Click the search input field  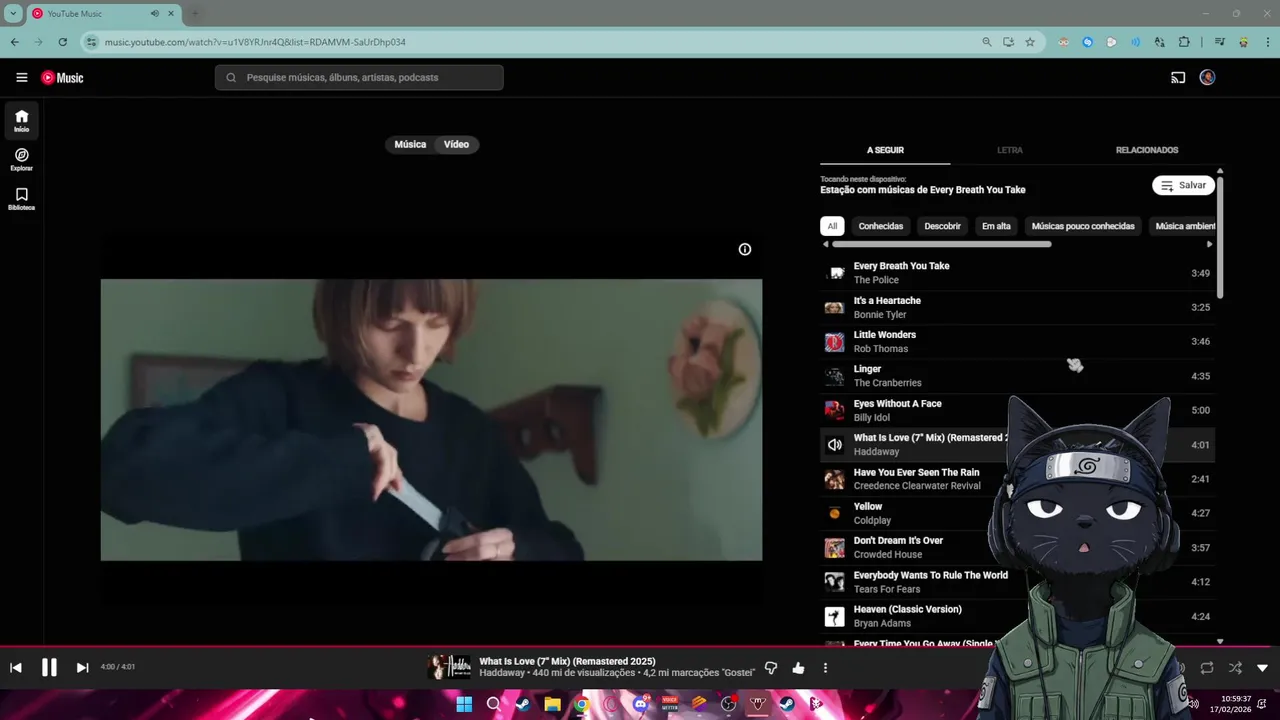(x=359, y=77)
